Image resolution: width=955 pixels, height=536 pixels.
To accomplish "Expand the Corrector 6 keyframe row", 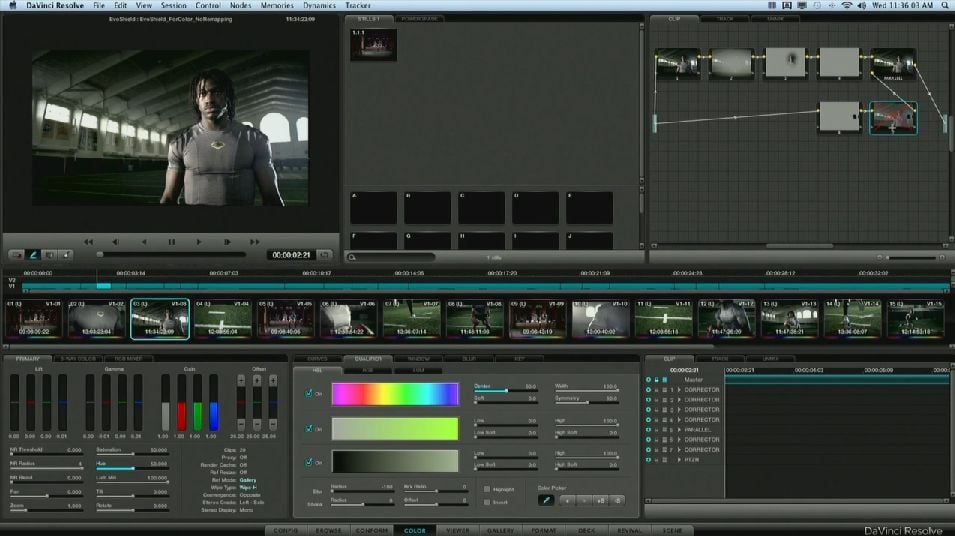I will point(679,440).
